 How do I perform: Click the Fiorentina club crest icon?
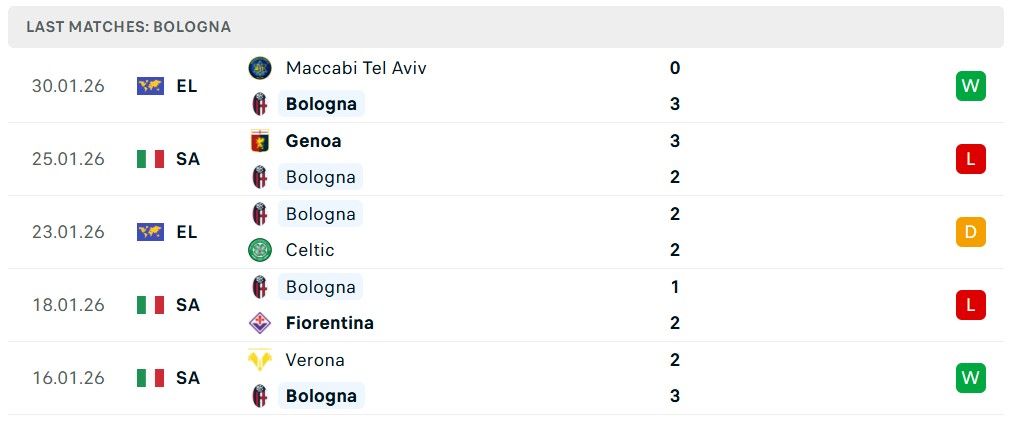260,323
